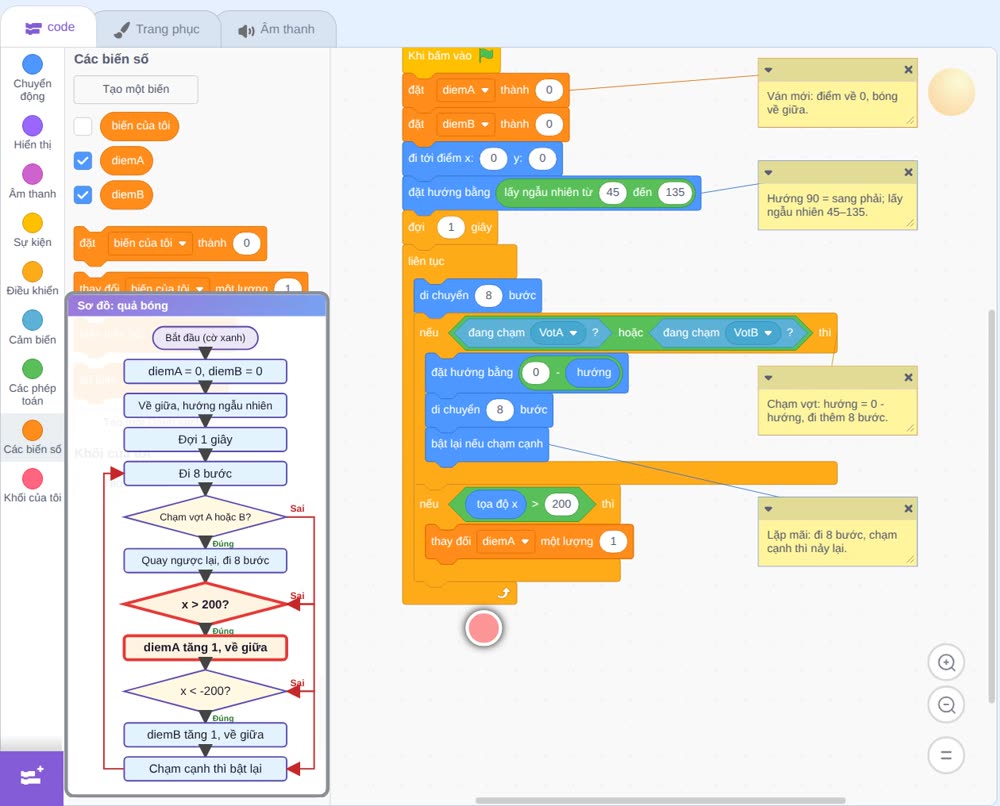This screenshot has height=806, width=1000.
Task: Open diemA dropdown in 'thay đổi' block
Action: (x=505, y=541)
